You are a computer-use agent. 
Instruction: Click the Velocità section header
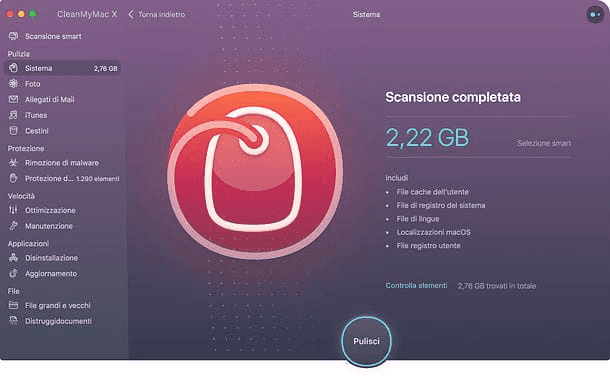(21, 196)
